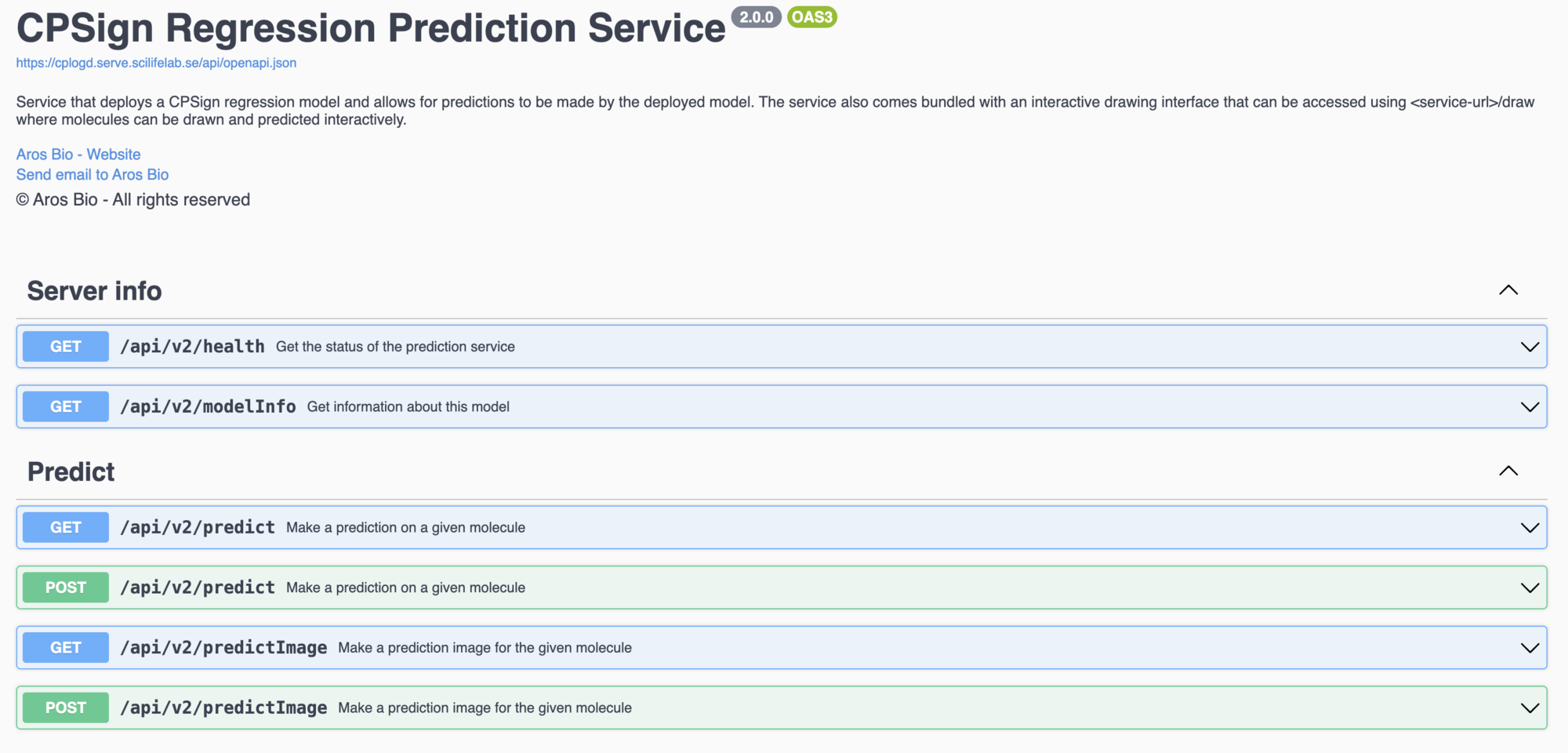The height and width of the screenshot is (753, 1568).
Task: Expand the modelInfo endpoint arrow
Action: (1529, 406)
